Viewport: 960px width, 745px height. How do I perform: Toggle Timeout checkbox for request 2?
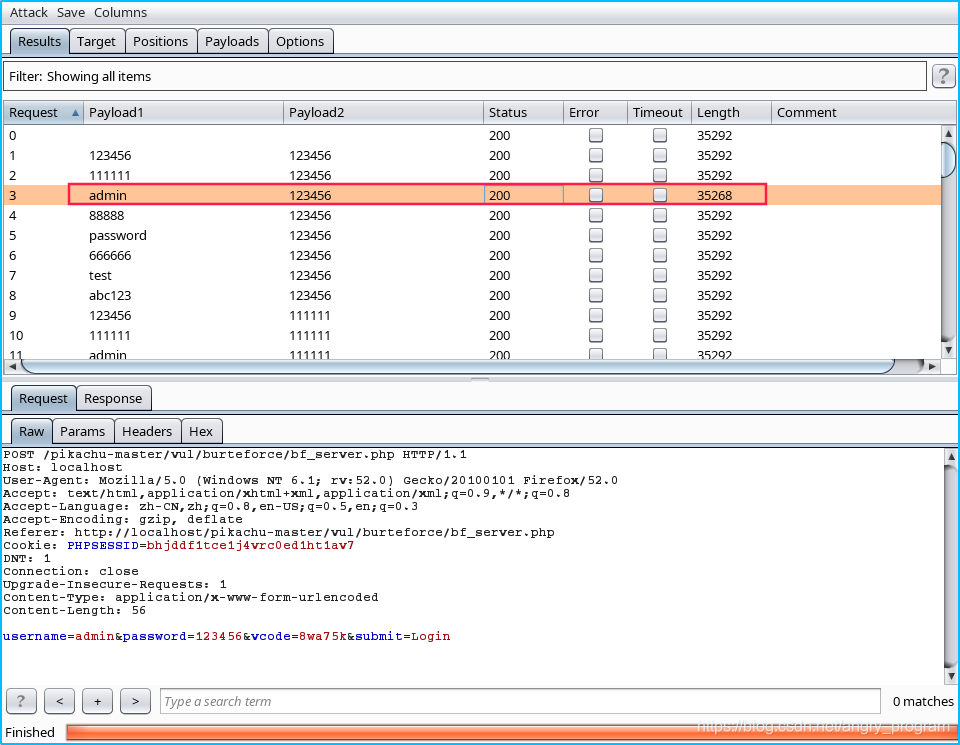click(659, 175)
